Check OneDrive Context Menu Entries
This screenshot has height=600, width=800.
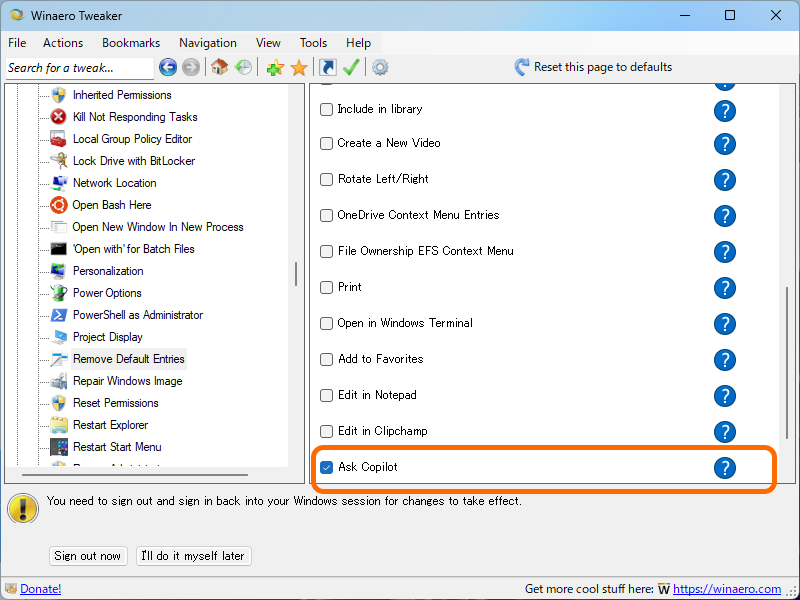coord(326,215)
